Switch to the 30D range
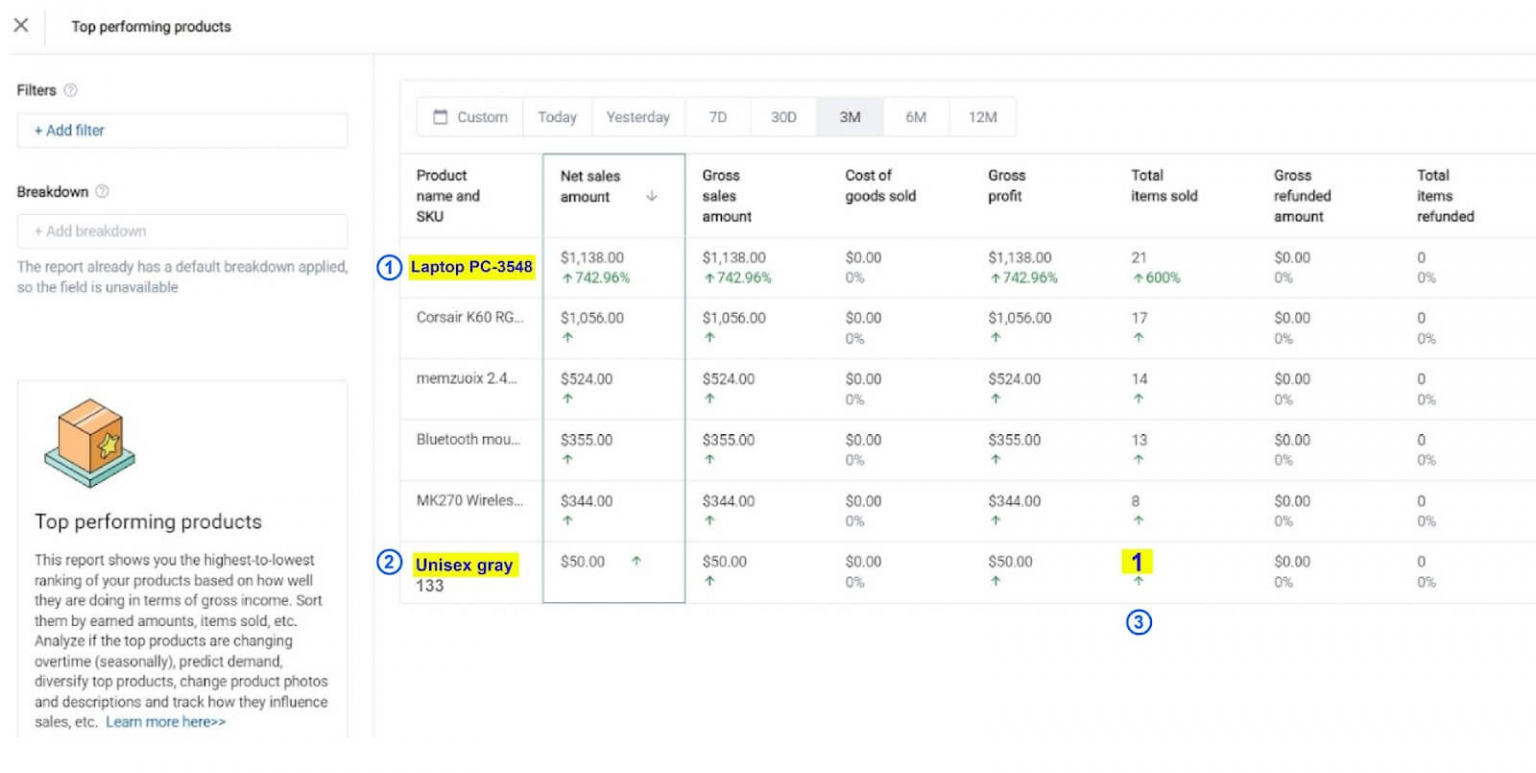This screenshot has height=773, width=1536. pyautogui.click(x=783, y=117)
